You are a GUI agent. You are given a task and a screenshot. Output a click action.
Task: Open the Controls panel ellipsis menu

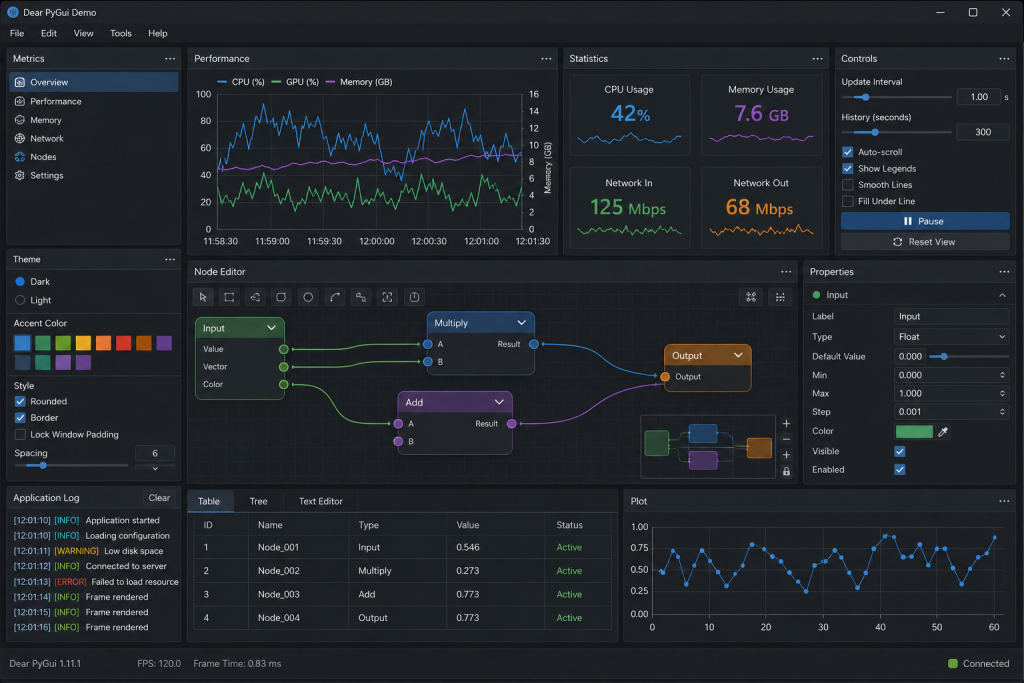1004,59
